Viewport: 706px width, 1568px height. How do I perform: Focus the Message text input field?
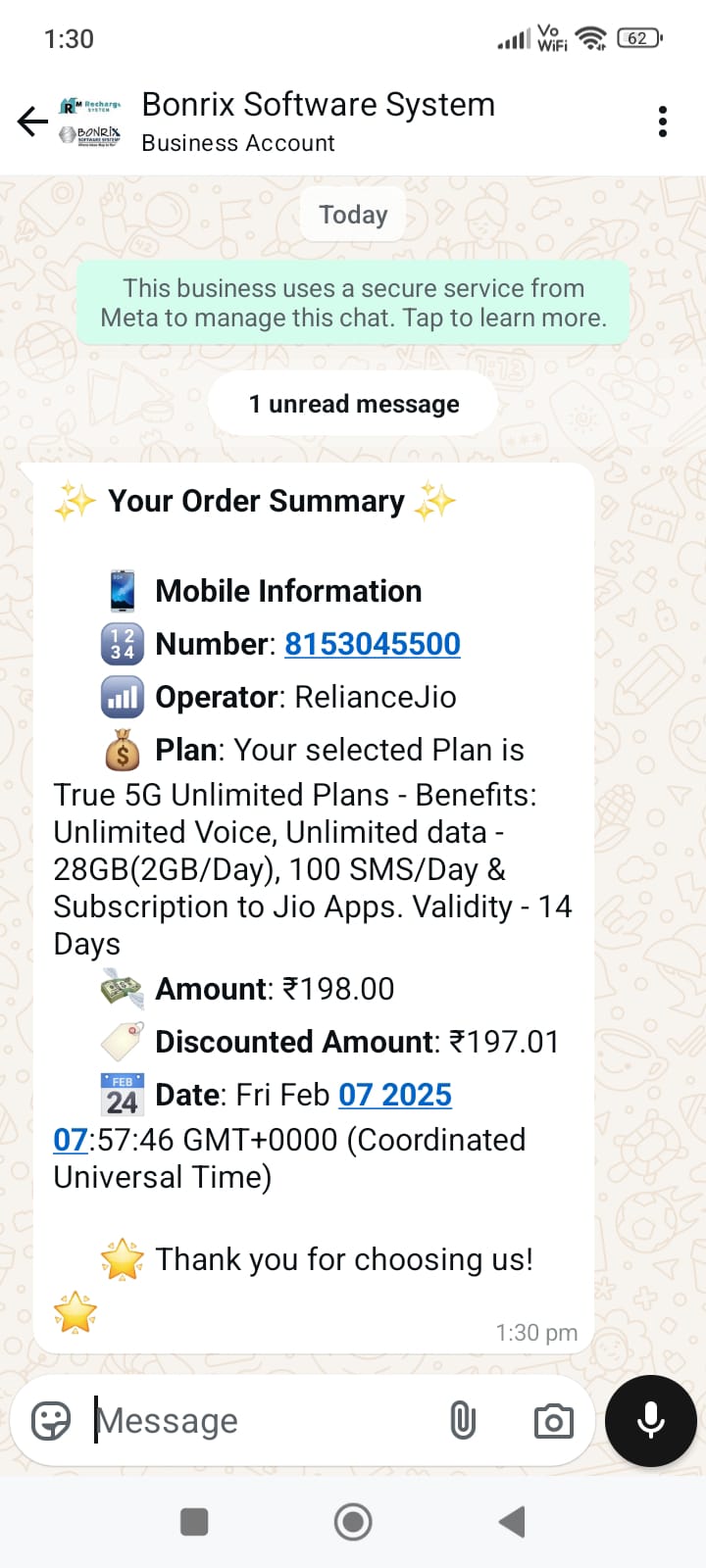click(265, 1421)
